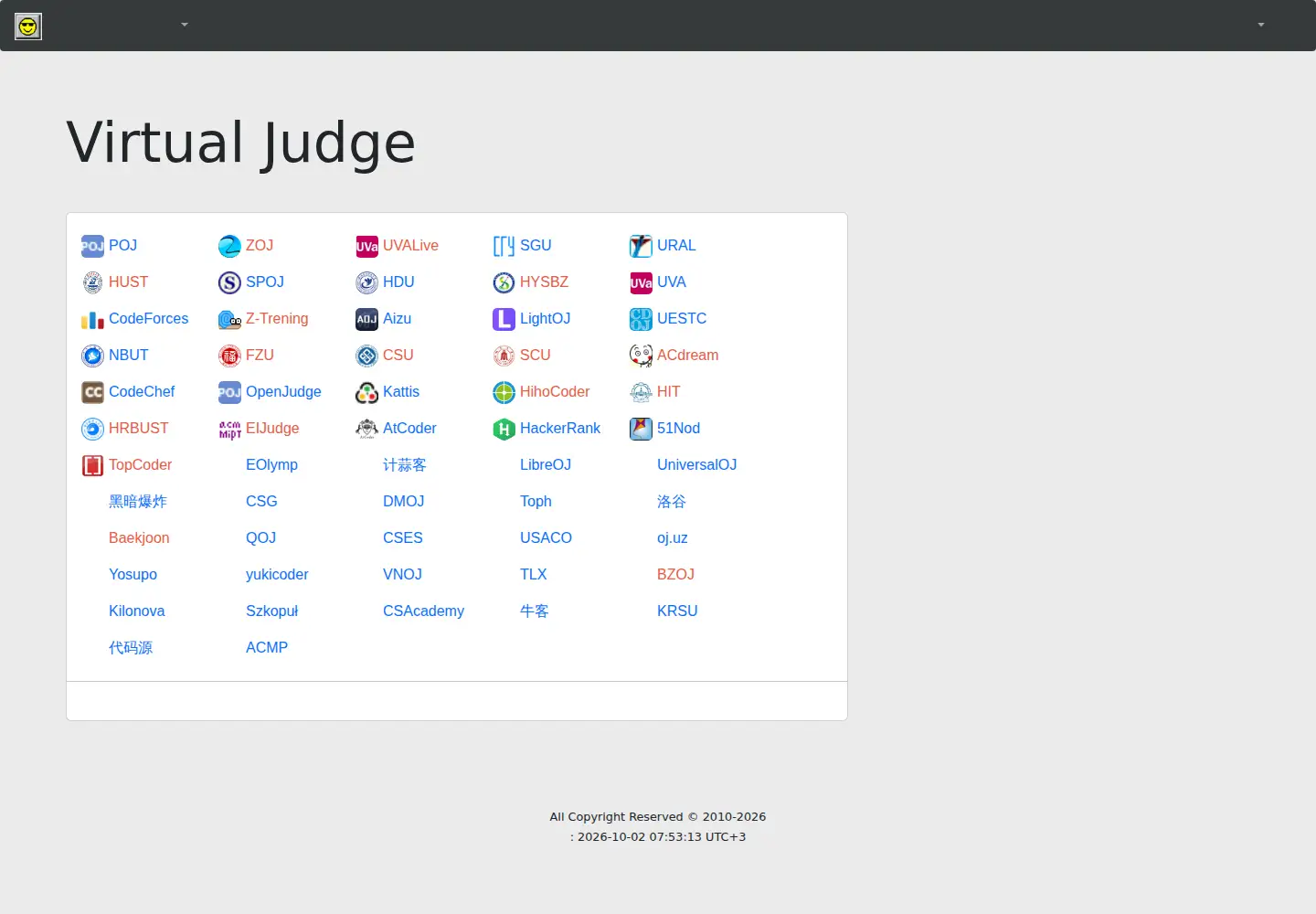The height and width of the screenshot is (914, 1316).
Task: Click the ACdream panda icon
Action: [x=641, y=356]
